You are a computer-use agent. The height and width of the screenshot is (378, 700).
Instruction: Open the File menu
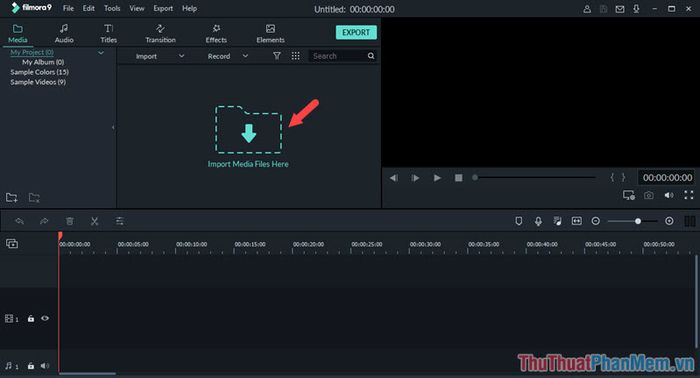click(68, 8)
